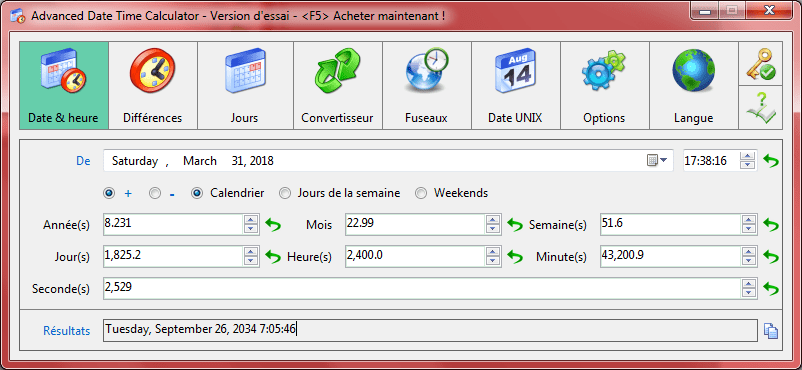
Task: Select the plus (+) radio button
Action: [x=109, y=193]
